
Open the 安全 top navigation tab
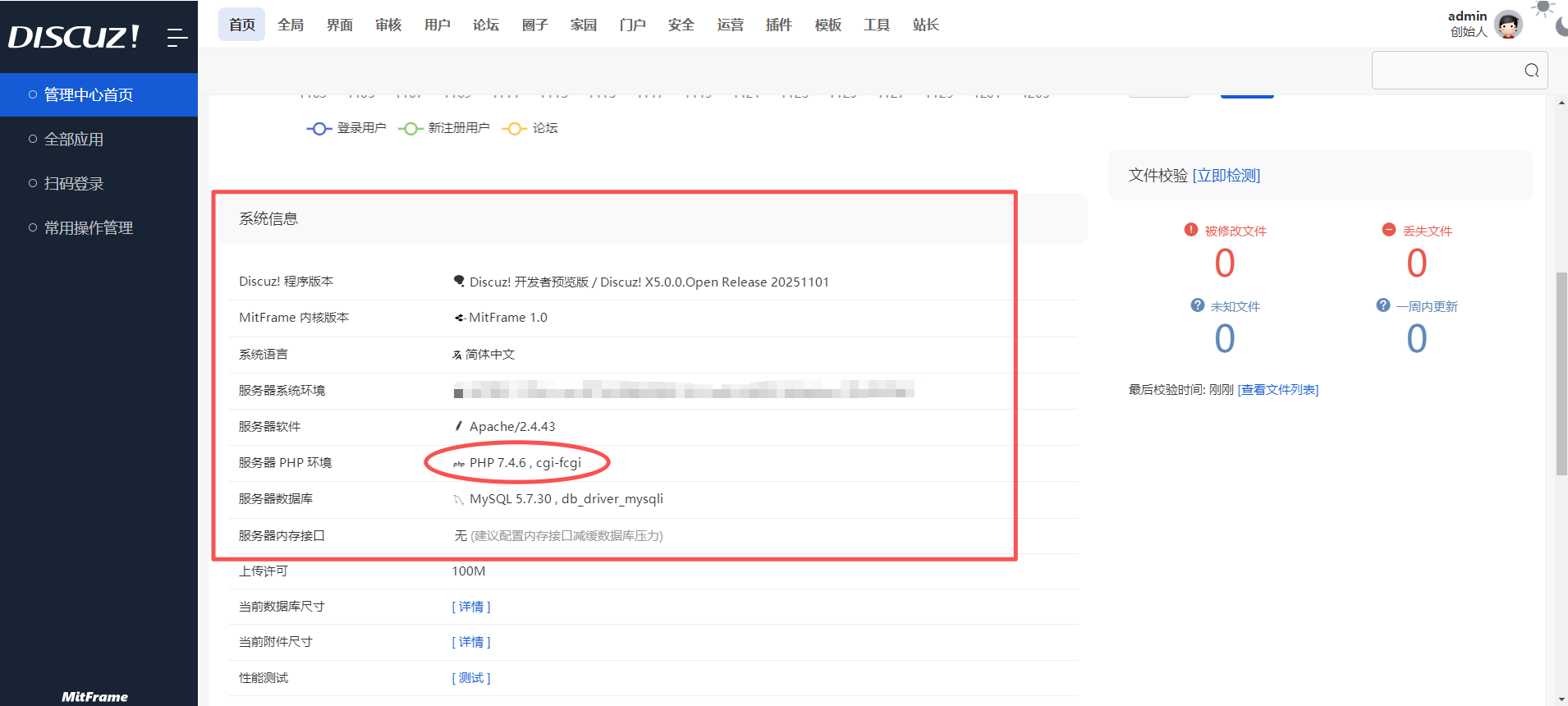pyautogui.click(x=681, y=25)
